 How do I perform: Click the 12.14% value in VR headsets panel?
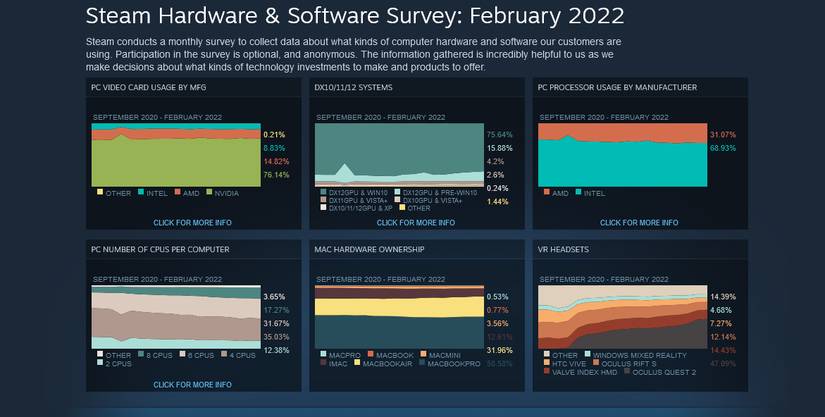click(723, 337)
